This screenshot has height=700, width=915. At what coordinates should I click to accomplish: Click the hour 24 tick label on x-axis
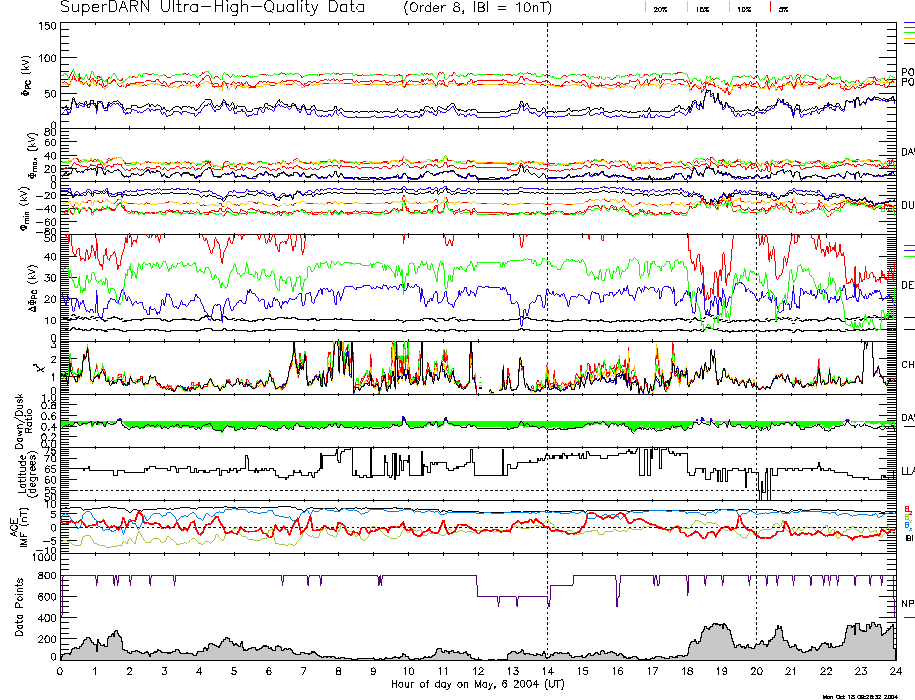point(894,672)
